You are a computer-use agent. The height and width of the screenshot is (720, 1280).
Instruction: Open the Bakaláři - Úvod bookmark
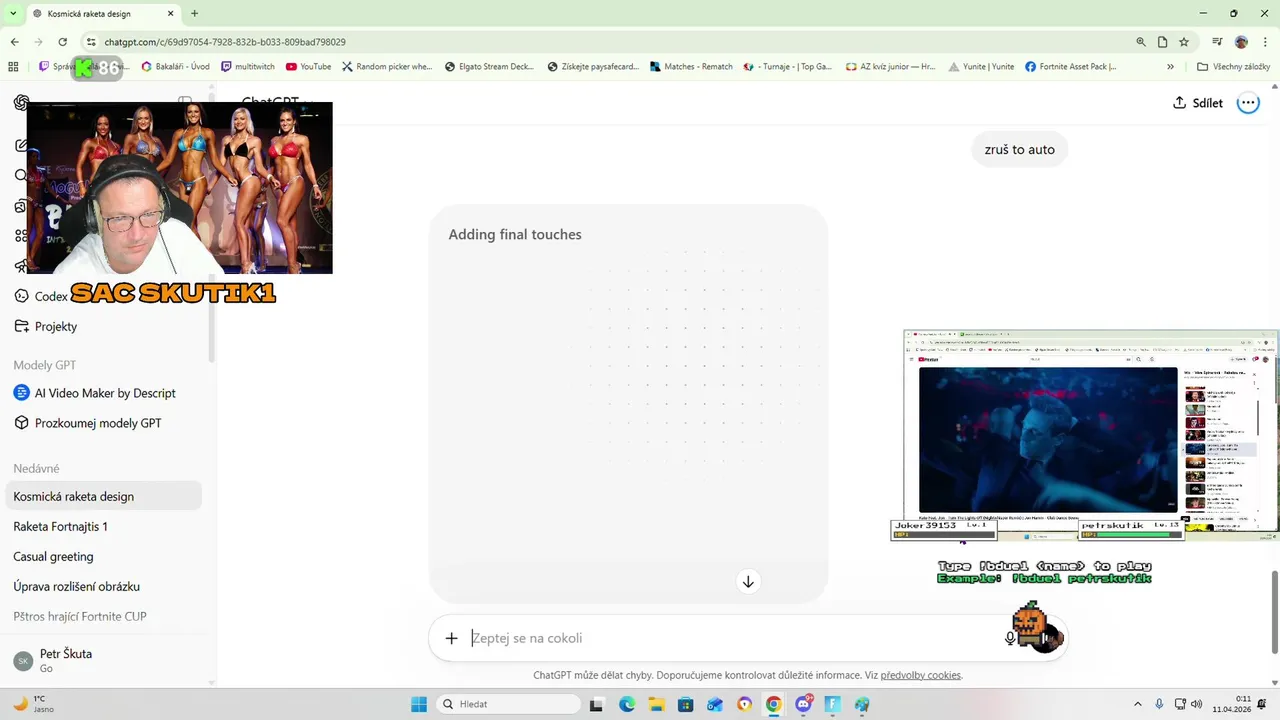(175, 67)
